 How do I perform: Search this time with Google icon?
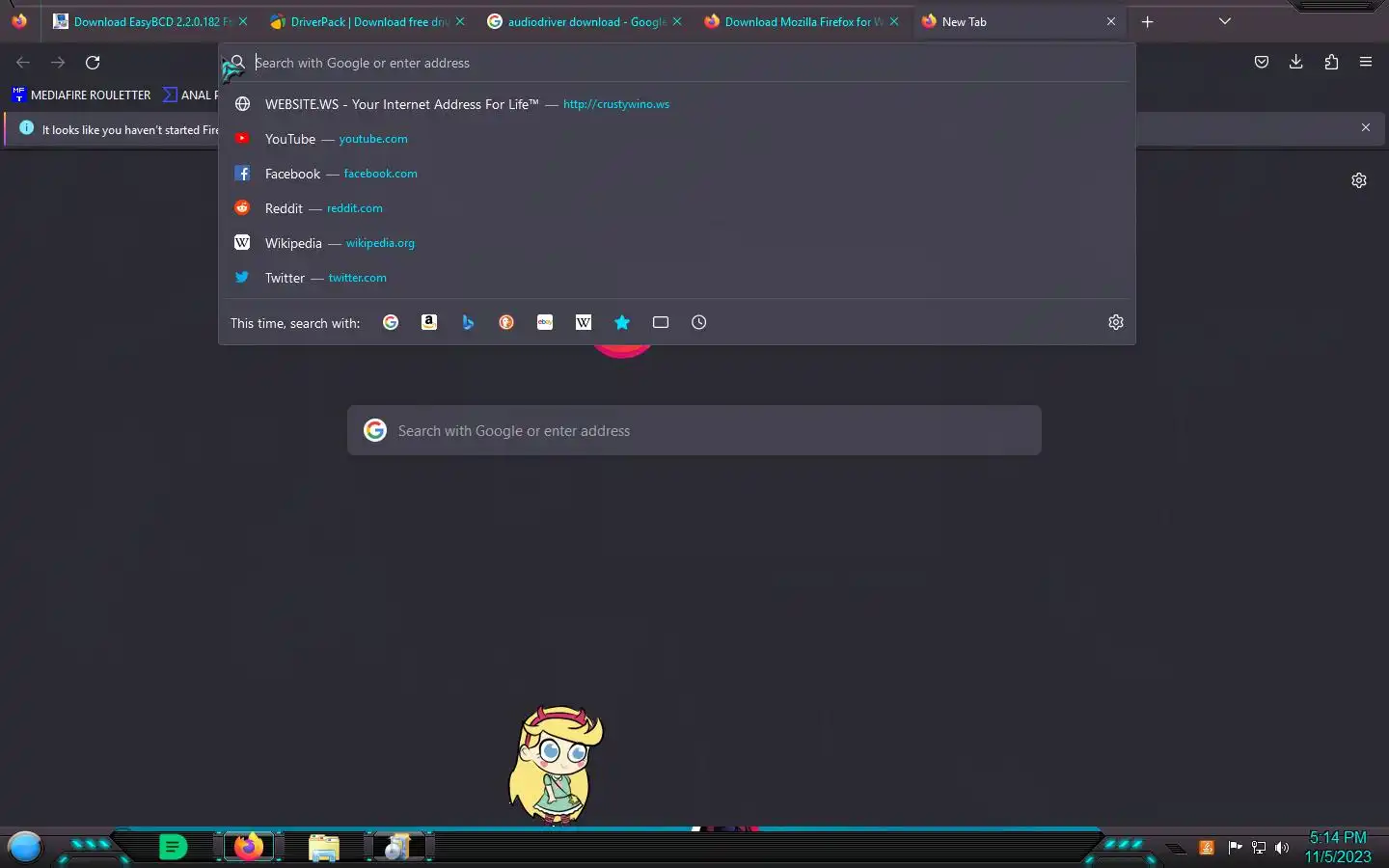click(391, 322)
